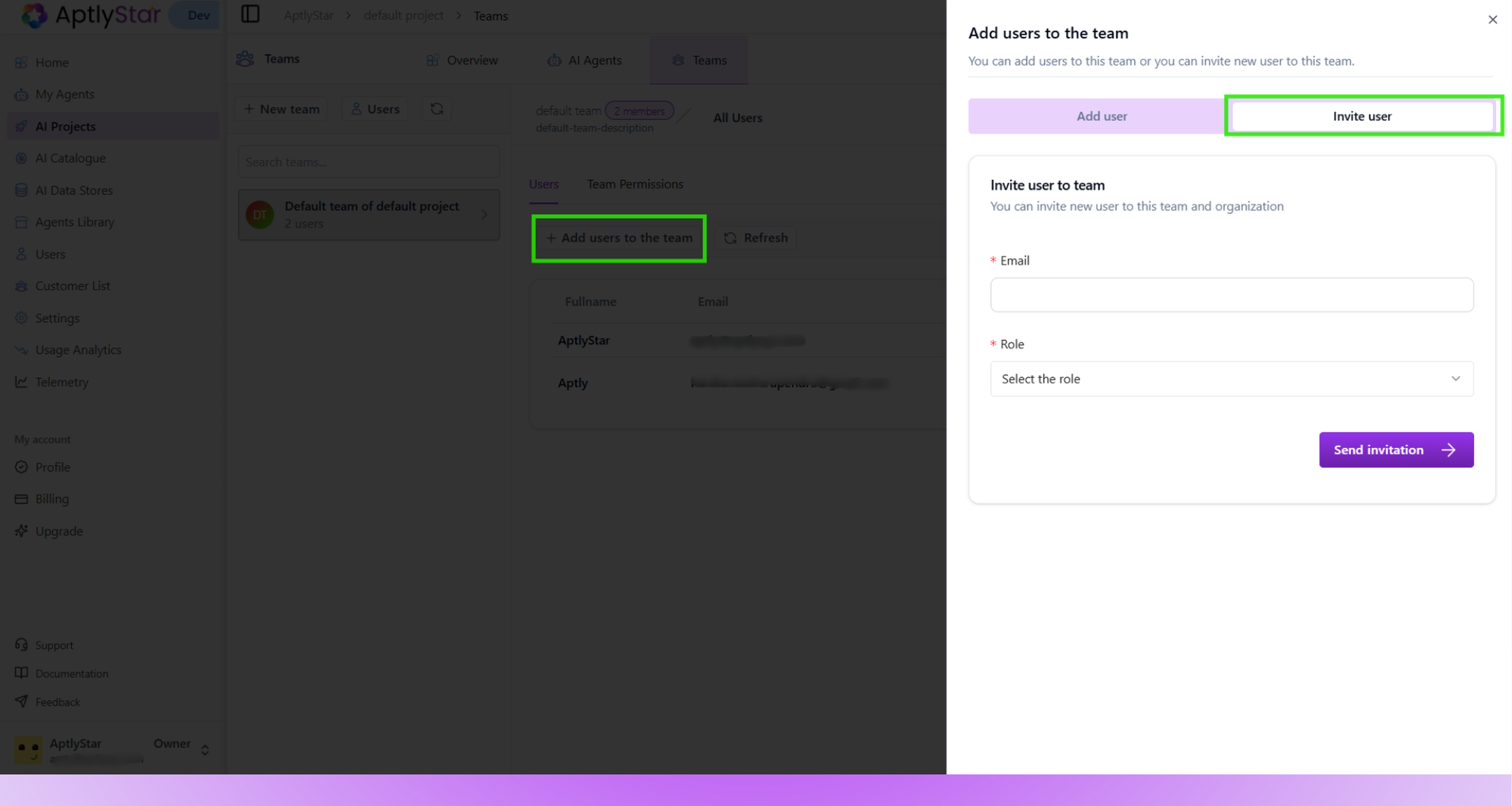Viewport: 1512px width, 806px height.
Task: Collapse the sidebar with the panel icon
Action: 250,14
